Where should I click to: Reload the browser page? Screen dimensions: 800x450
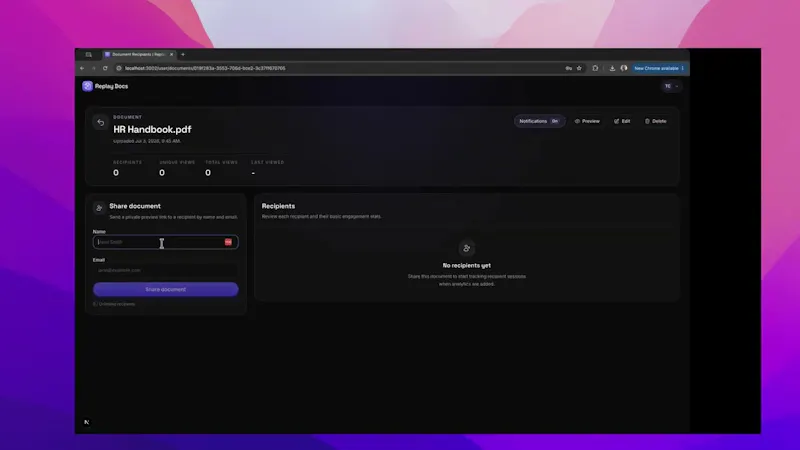pos(105,68)
